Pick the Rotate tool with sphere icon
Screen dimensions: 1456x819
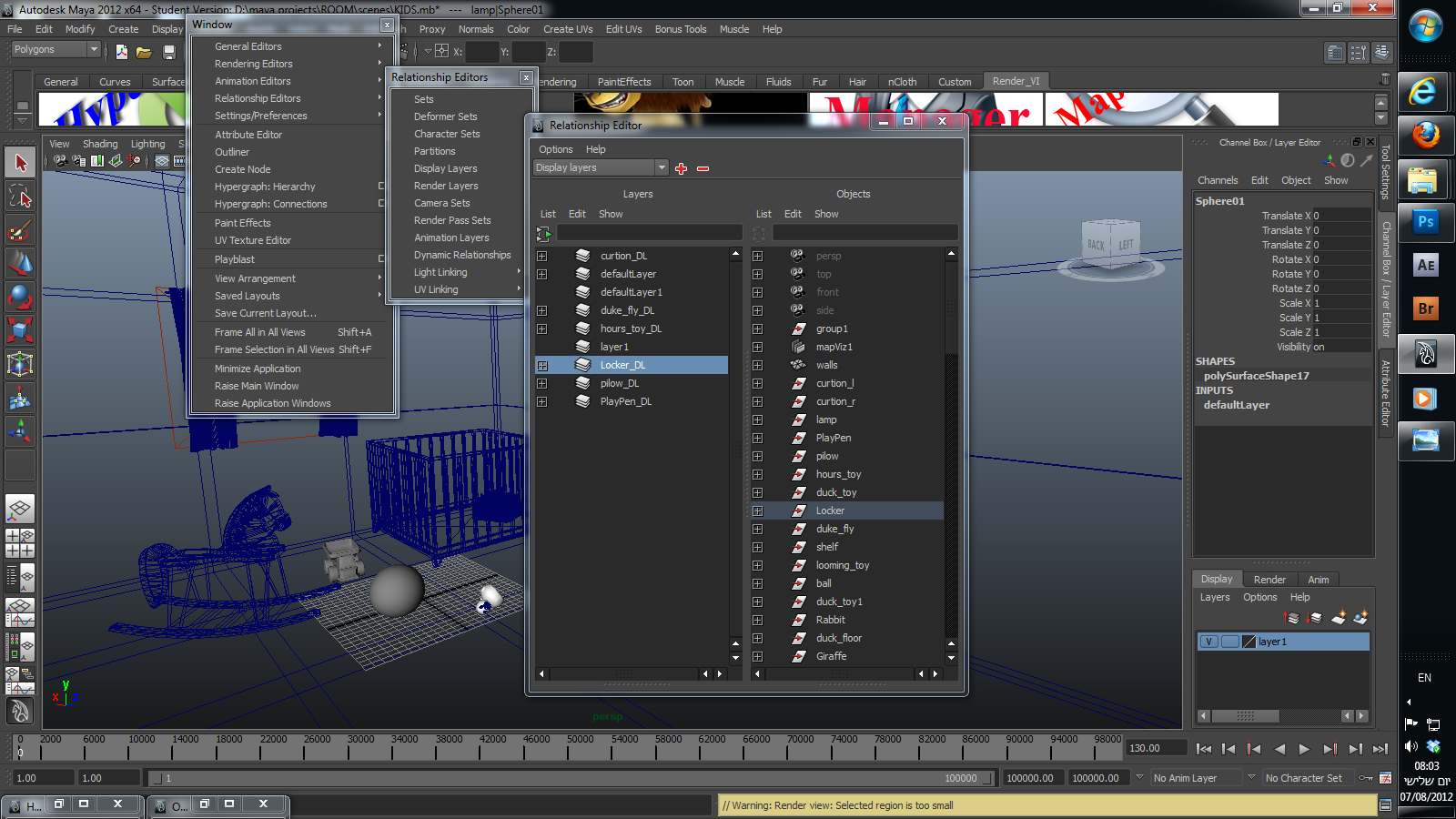click(x=20, y=297)
